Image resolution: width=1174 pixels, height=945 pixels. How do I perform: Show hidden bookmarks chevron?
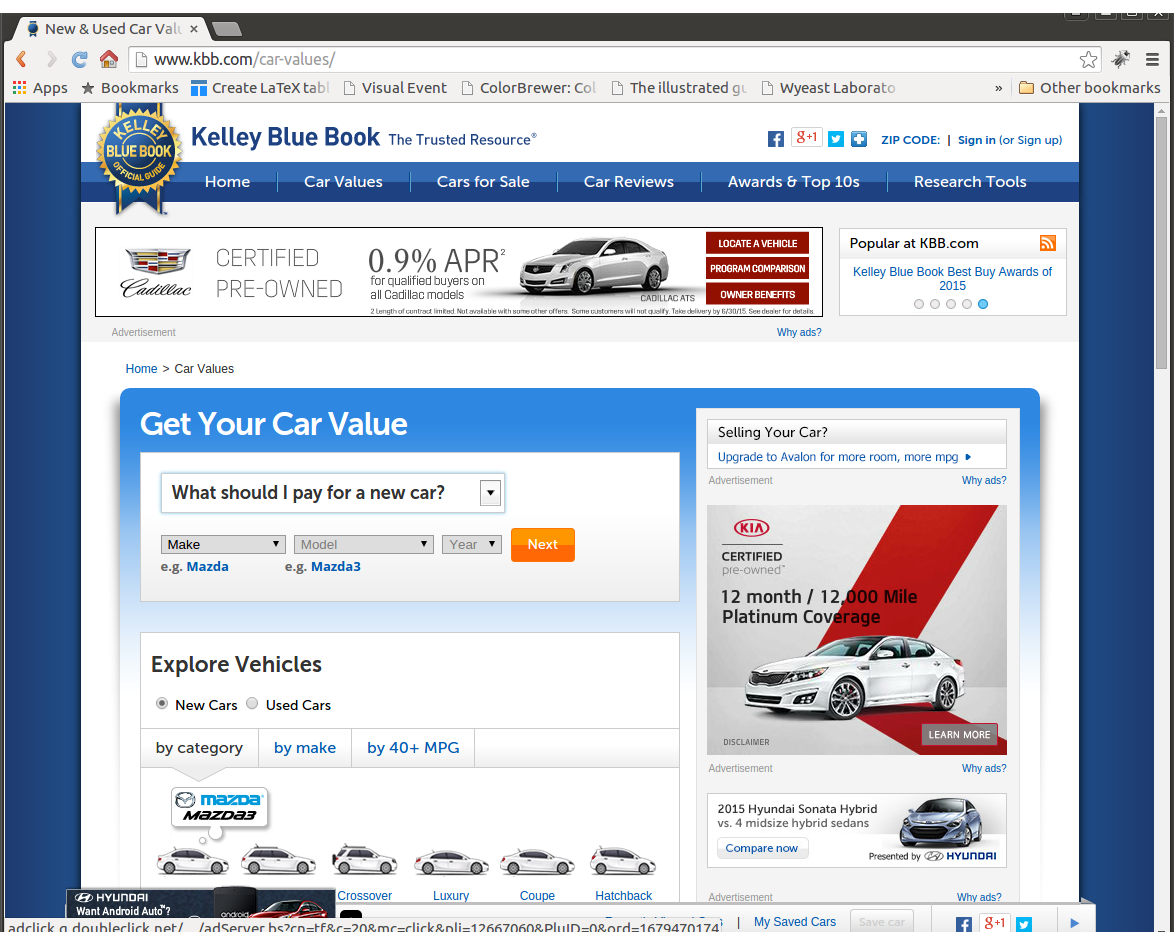[998, 88]
